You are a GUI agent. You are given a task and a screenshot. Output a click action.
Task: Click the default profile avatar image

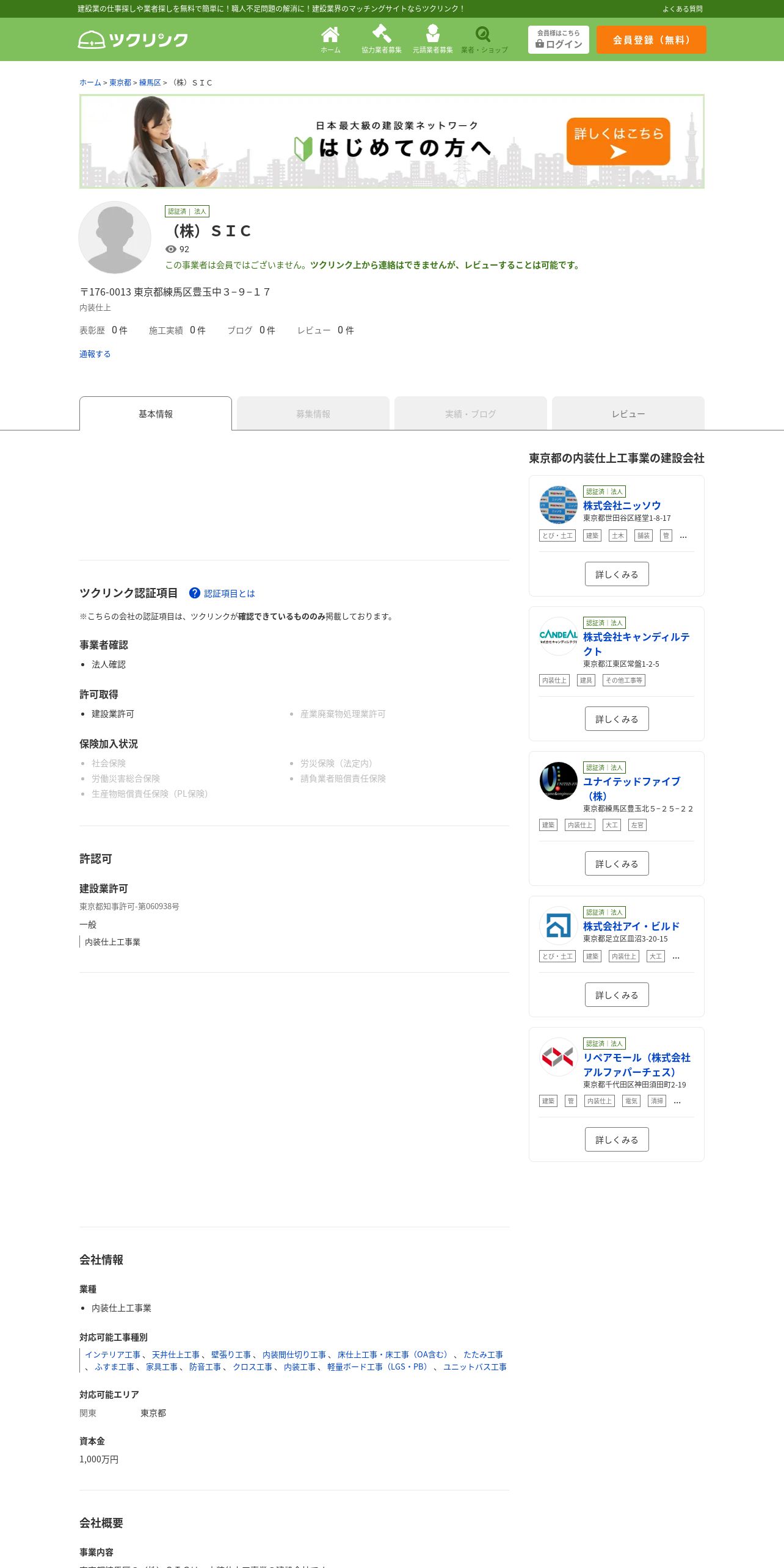[x=115, y=238]
